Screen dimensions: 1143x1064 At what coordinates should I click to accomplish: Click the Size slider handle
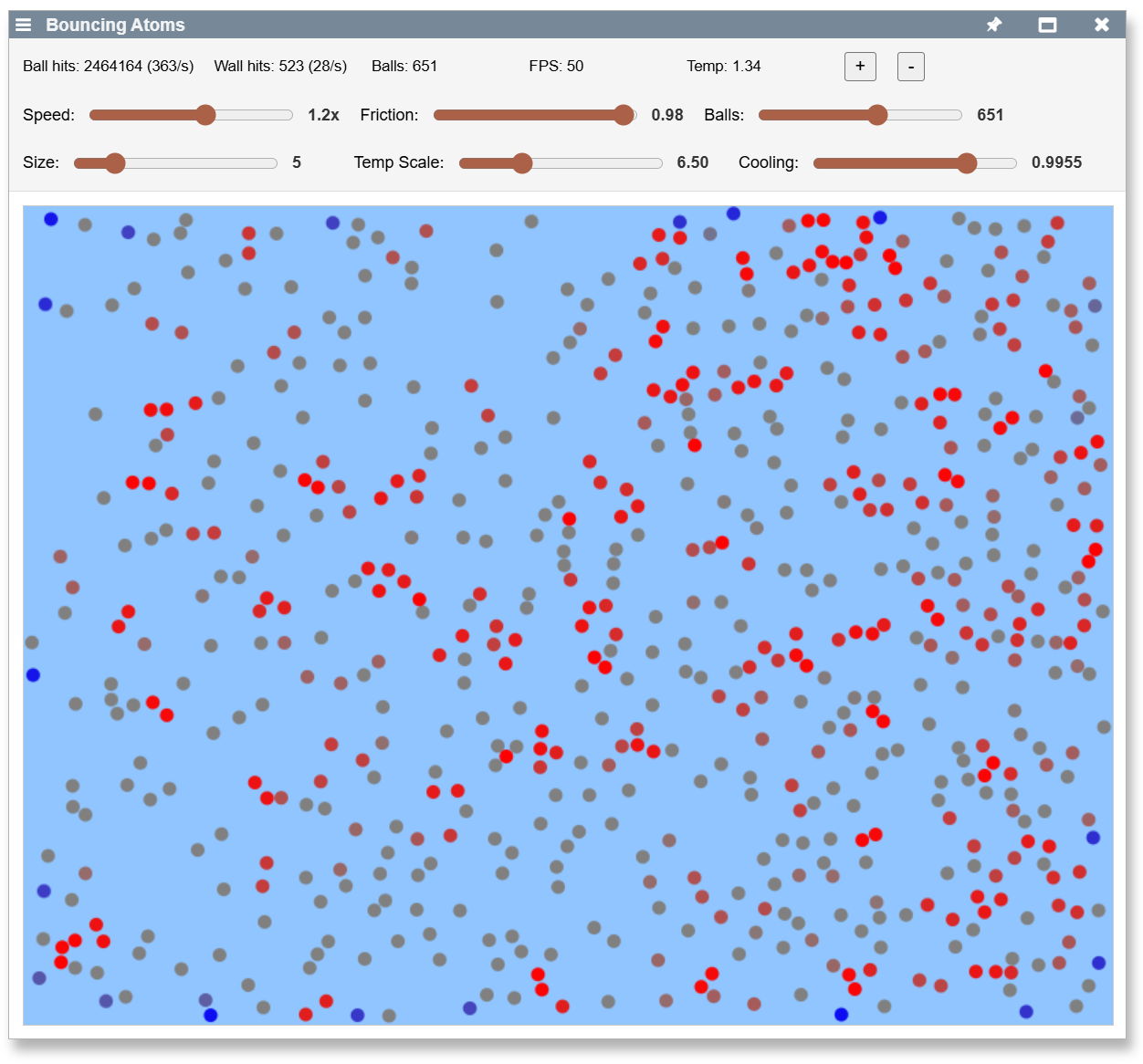pos(115,163)
